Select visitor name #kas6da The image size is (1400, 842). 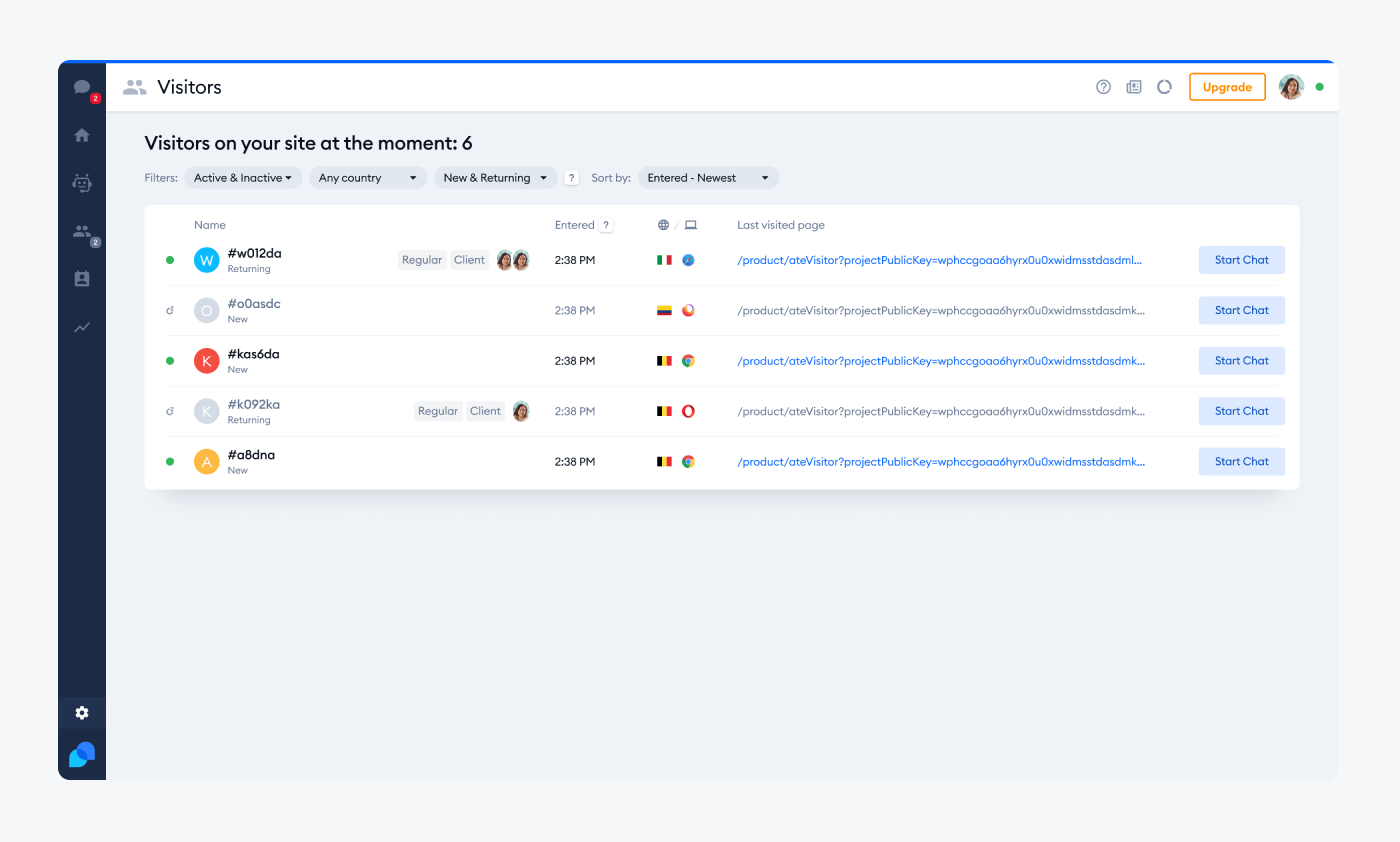click(253, 354)
